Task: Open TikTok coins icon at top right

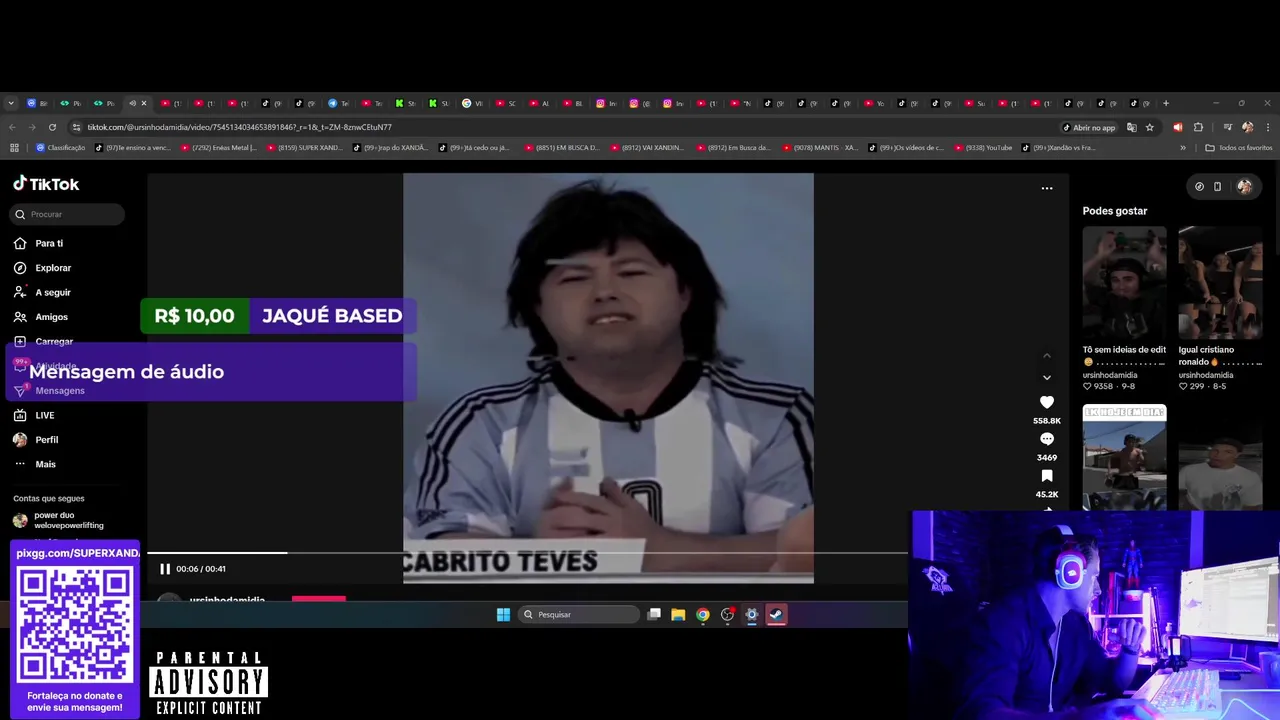Action: pos(1199,186)
